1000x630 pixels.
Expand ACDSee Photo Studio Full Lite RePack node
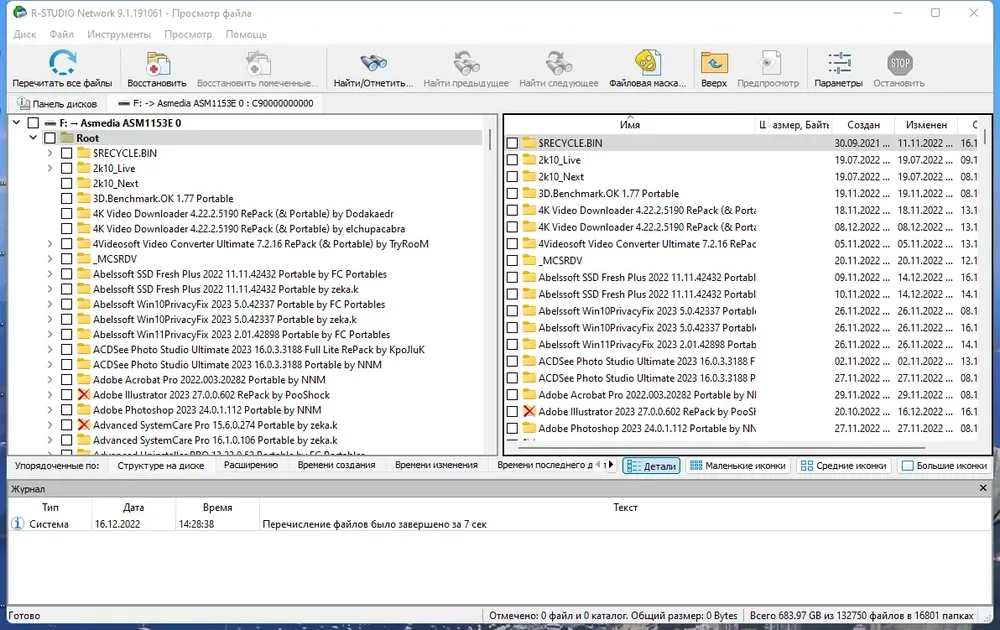tap(50, 349)
